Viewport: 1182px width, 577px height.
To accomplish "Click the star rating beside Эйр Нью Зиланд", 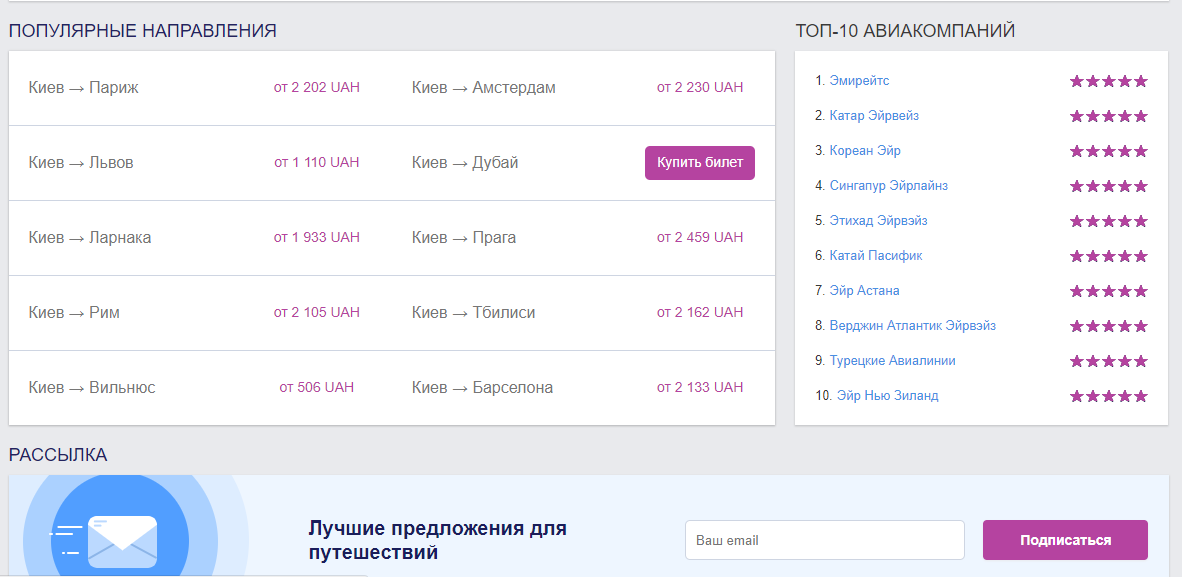I will coord(1108,397).
